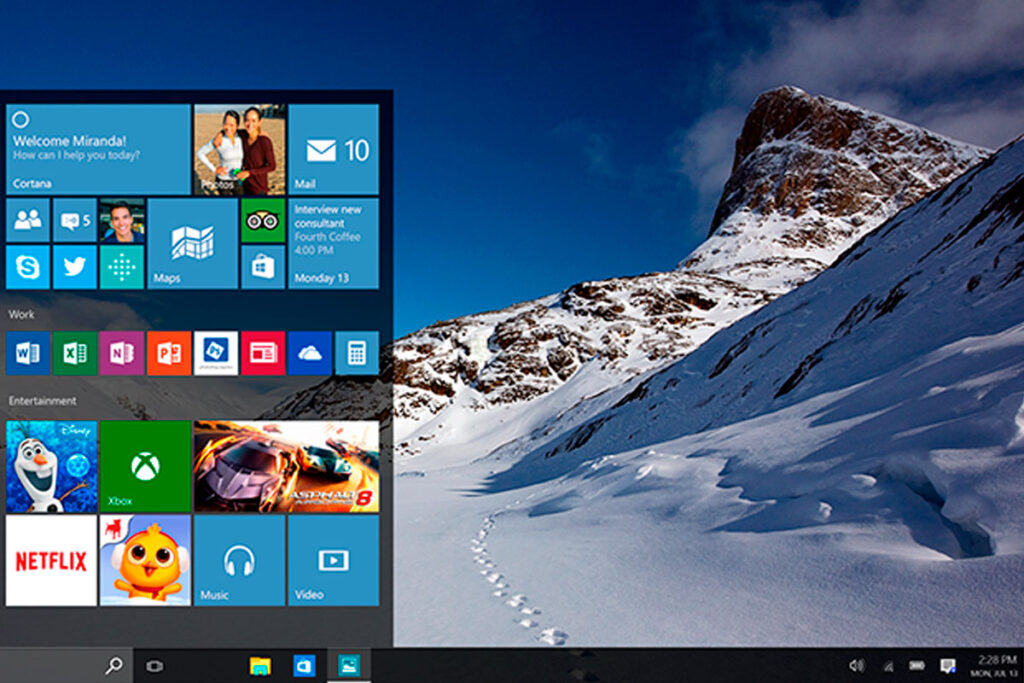Open File Explorer from the taskbar
The width and height of the screenshot is (1024, 683).
pyautogui.click(x=260, y=665)
